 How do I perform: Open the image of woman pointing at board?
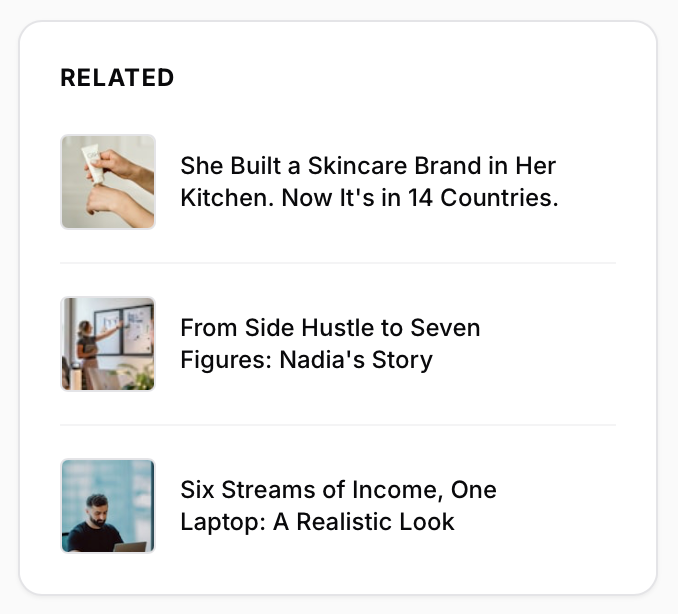108,344
